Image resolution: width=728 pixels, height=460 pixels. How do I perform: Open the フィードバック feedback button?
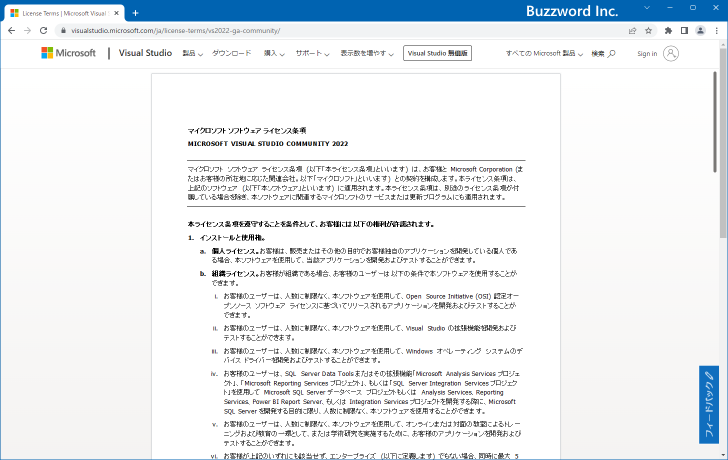(708, 404)
